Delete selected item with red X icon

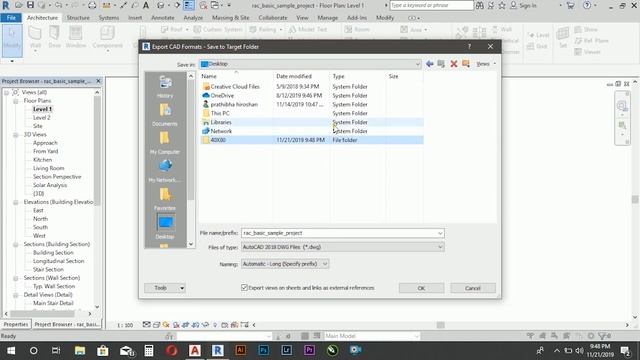click(x=453, y=64)
